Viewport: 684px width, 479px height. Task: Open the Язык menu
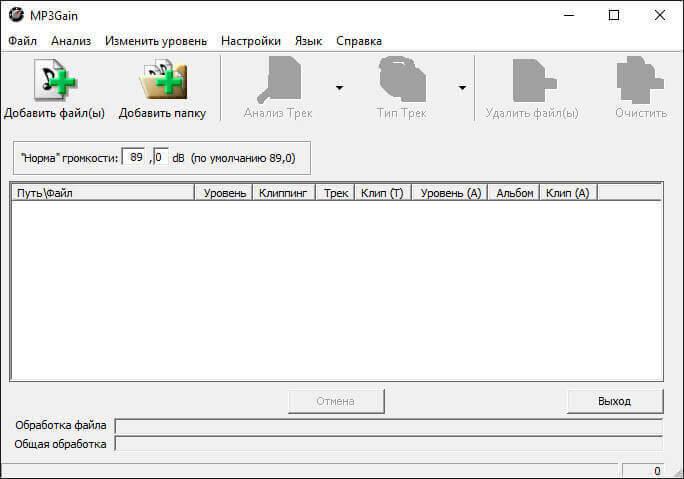pos(308,41)
